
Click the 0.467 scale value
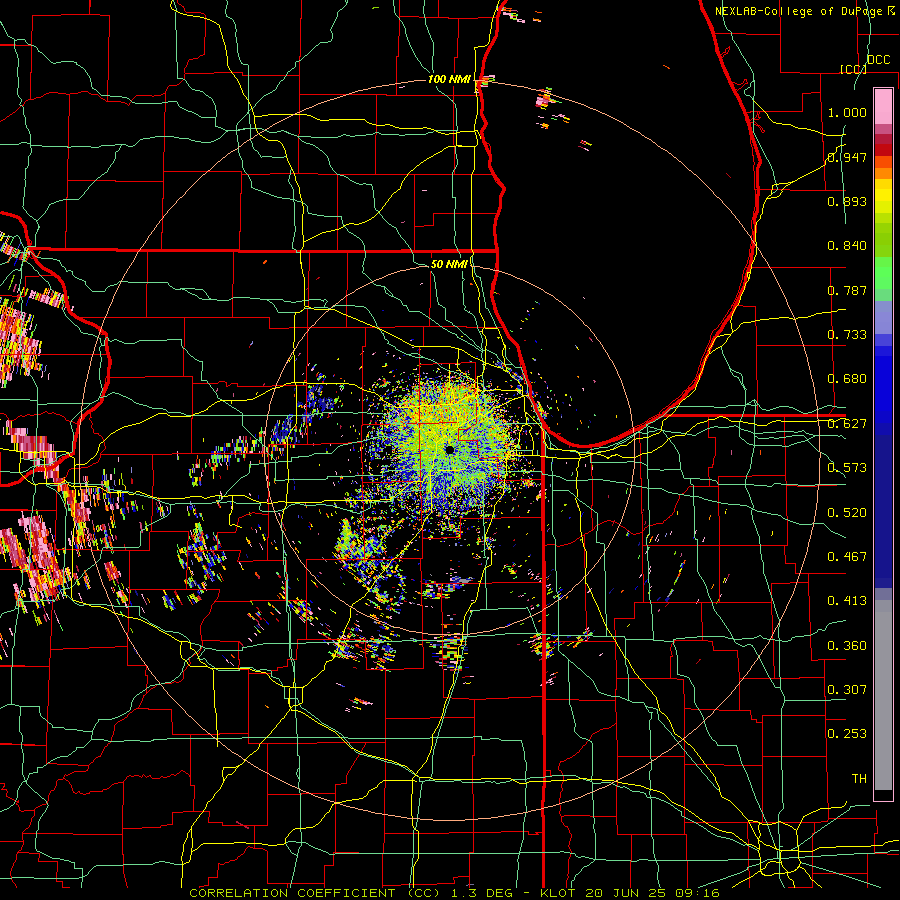(x=847, y=557)
